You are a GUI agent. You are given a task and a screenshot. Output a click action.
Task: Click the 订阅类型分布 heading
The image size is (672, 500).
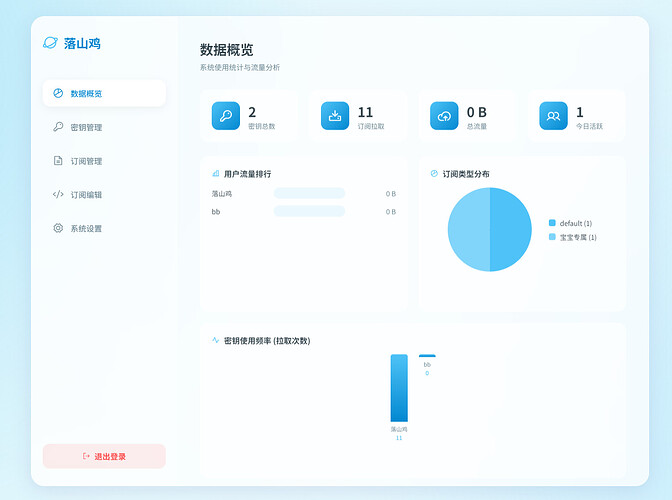pos(466,174)
